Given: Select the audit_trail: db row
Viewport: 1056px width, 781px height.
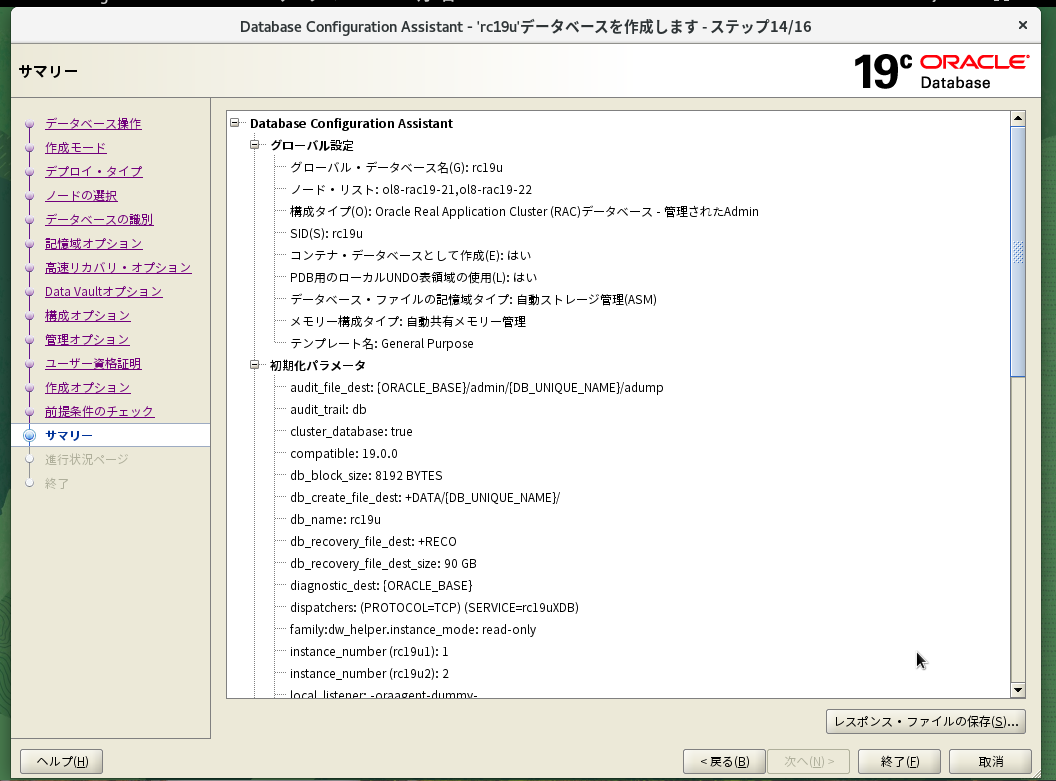Looking at the screenshot, I should coord(328,409).
